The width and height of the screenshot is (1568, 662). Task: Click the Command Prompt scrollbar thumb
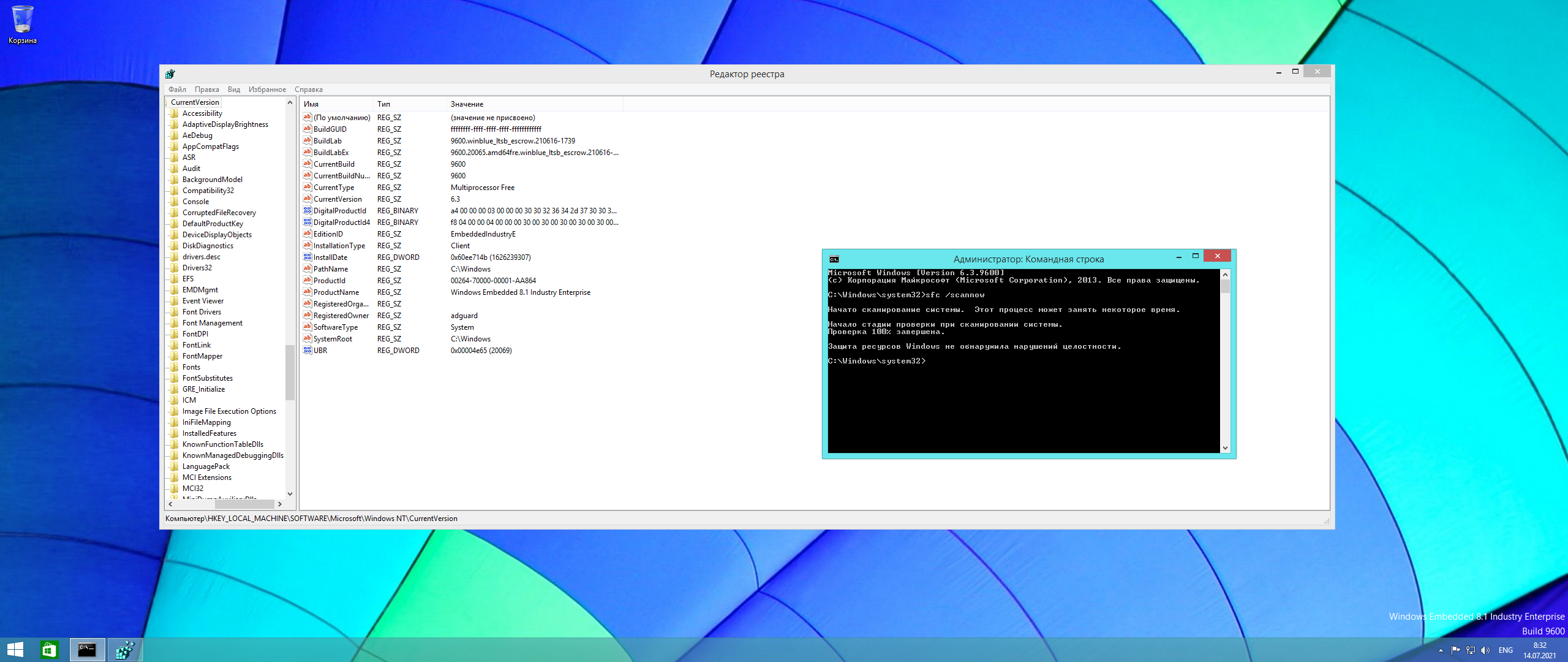[x=1225, y=287]
